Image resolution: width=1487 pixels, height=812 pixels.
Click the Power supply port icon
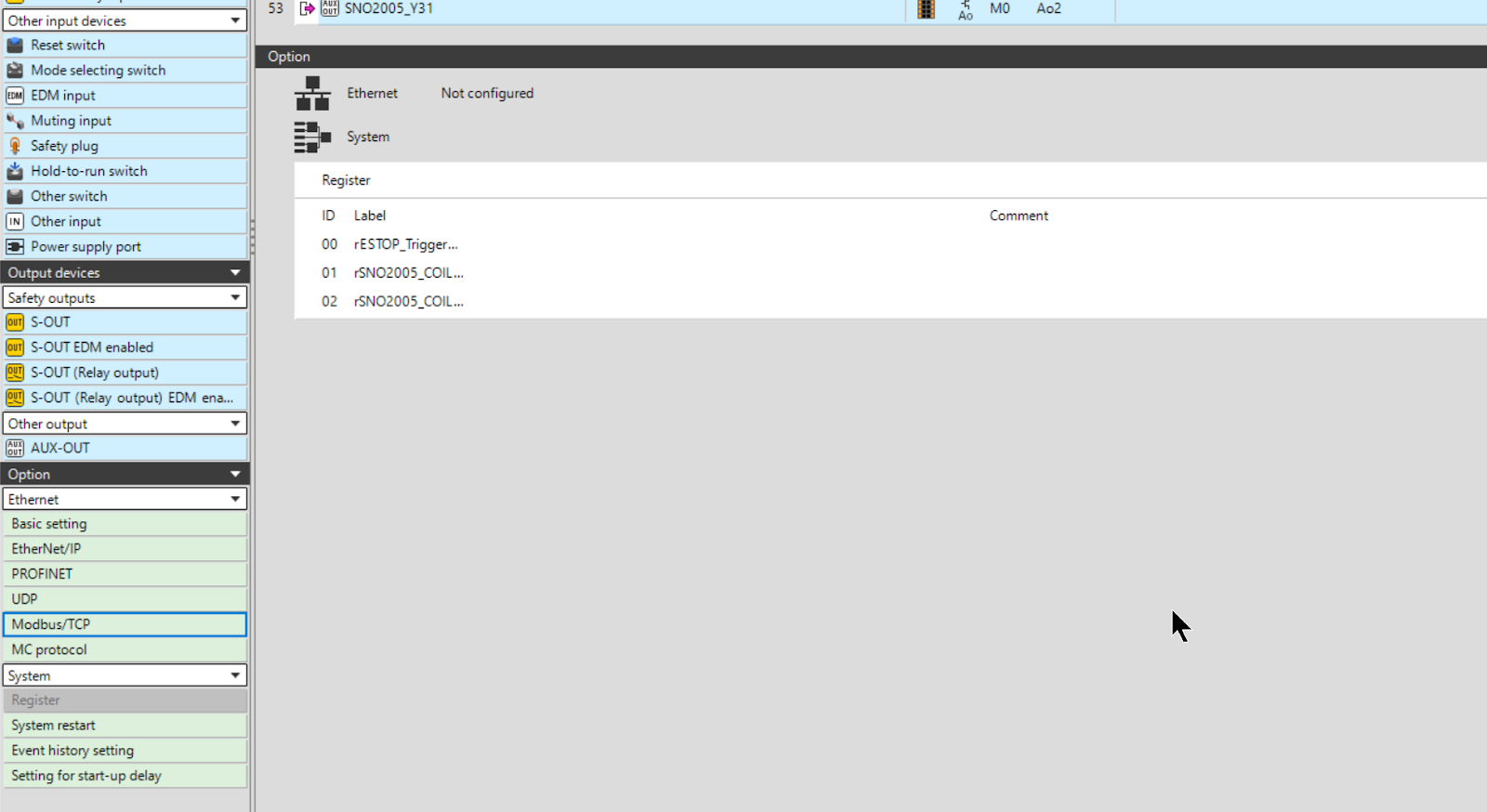click(x=15, y=246)
